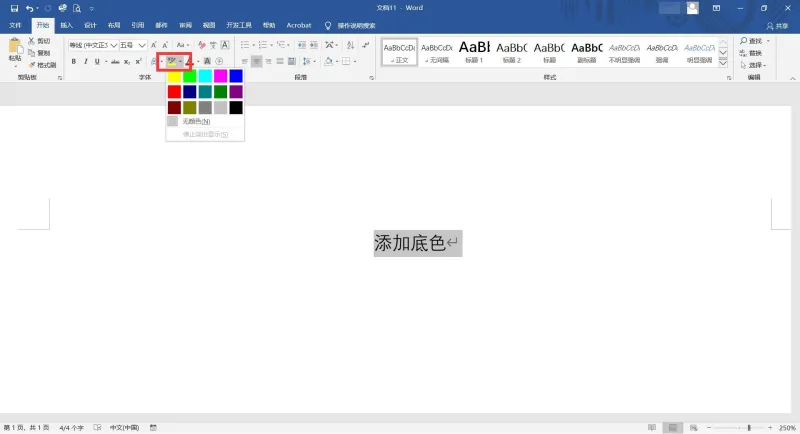Click the Clear Formatting eraser icon
The width and height of the screenshot is (800, 434).
(202, 45)
